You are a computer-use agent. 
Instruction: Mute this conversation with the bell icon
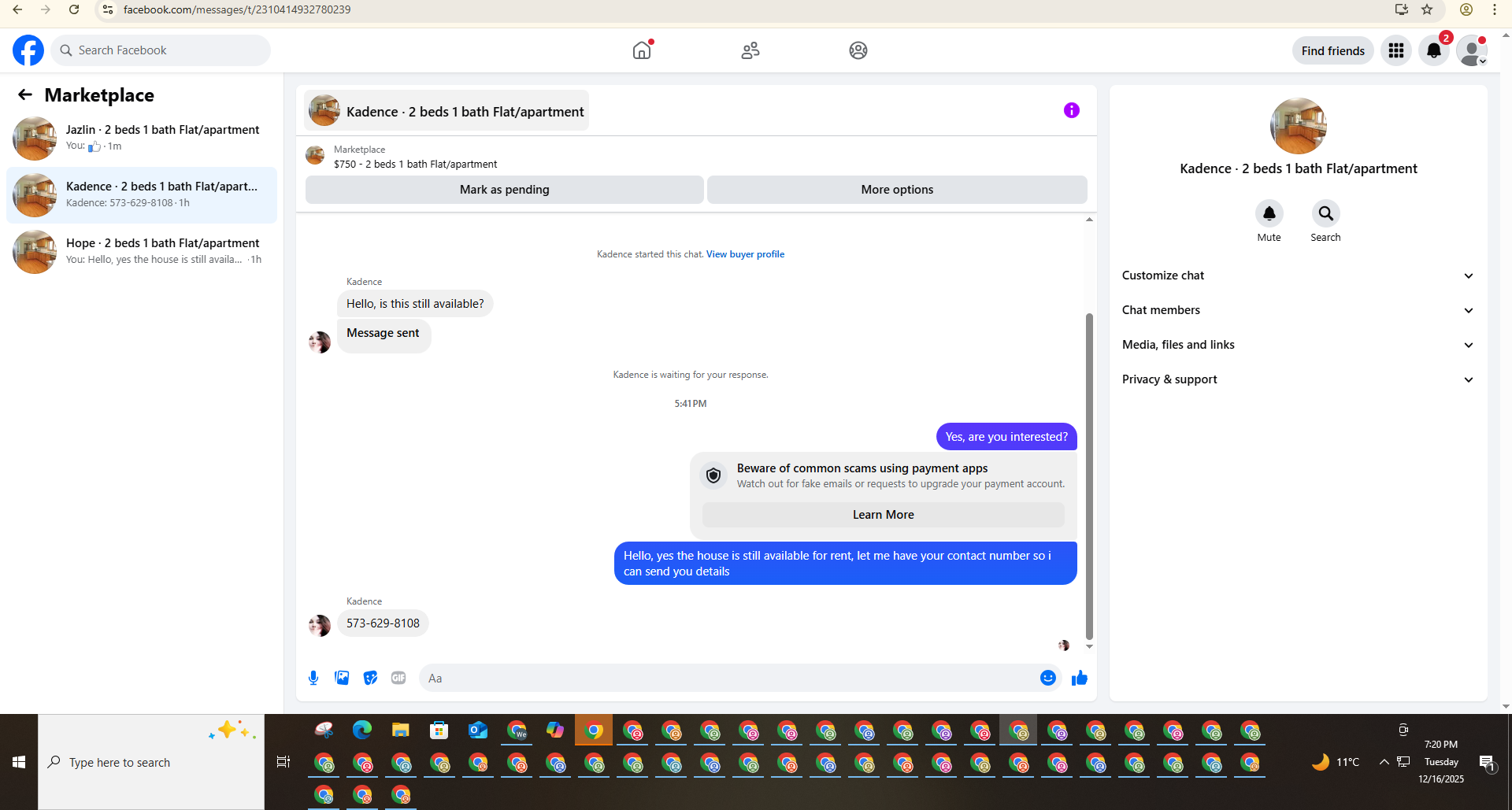click(x=1269, y=213)
